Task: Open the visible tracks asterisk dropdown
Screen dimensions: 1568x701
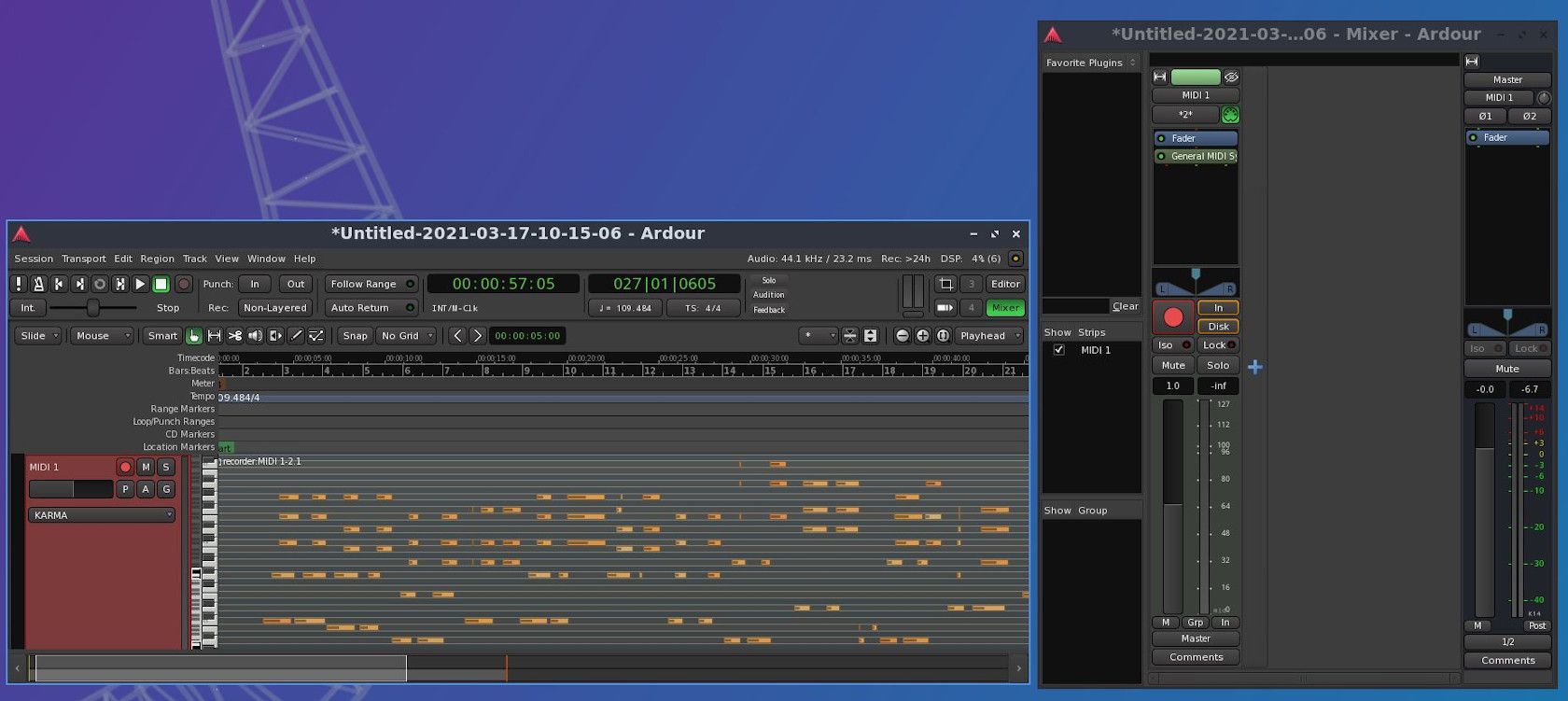Action: tap(819, 336)
